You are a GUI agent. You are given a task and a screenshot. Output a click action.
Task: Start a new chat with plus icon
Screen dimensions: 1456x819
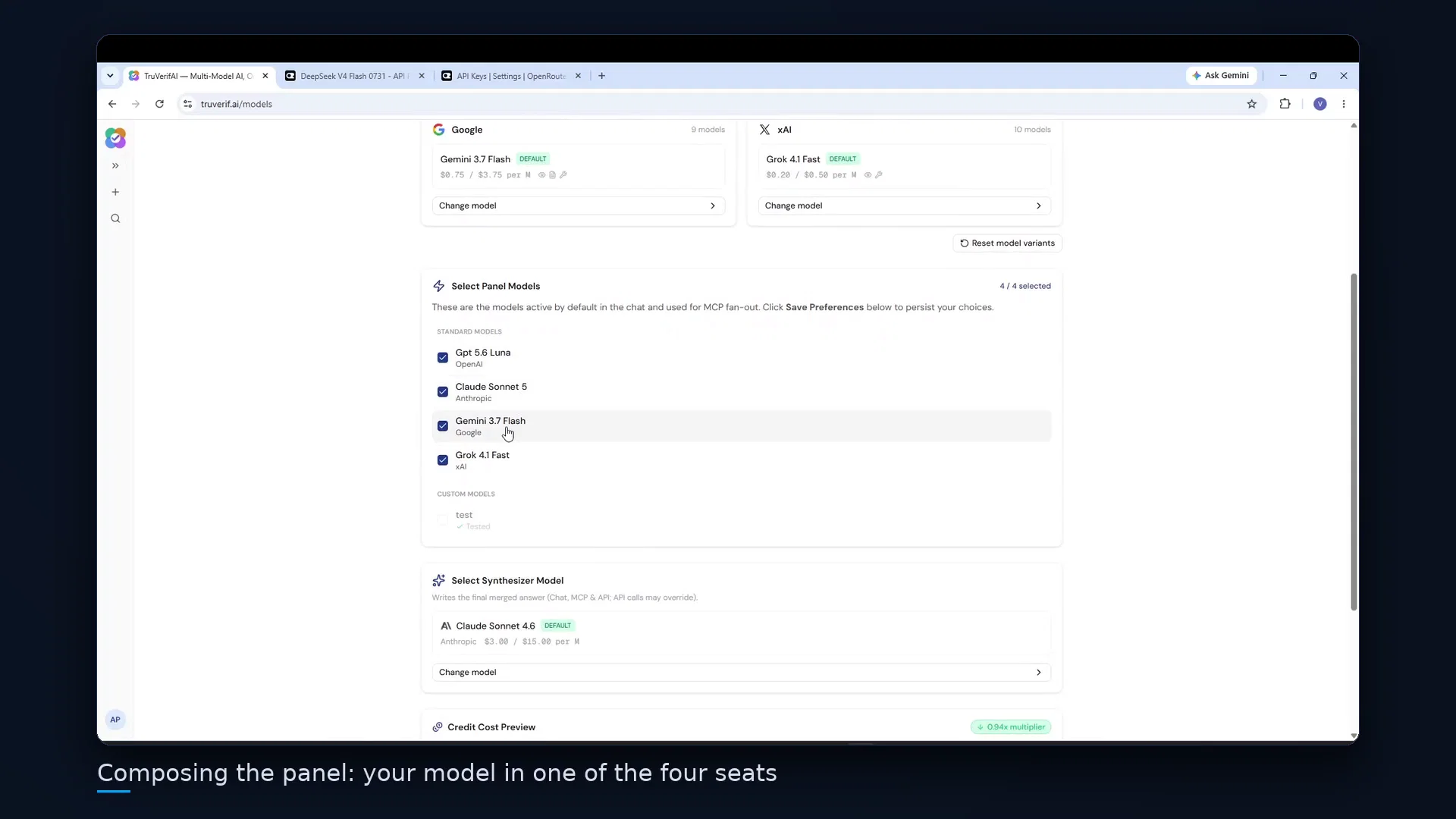point(115,192)
